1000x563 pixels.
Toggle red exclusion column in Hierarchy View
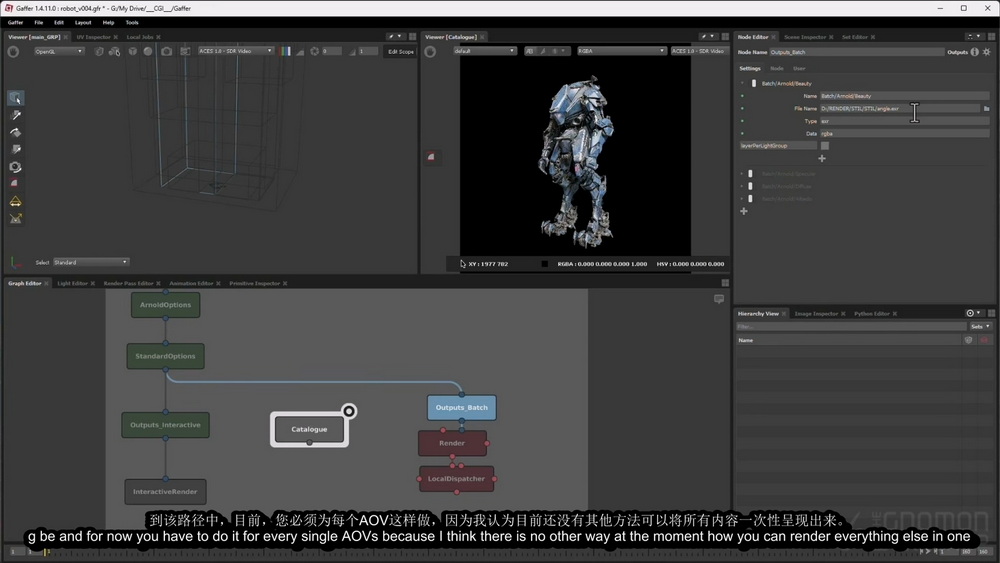pos(984,340)
